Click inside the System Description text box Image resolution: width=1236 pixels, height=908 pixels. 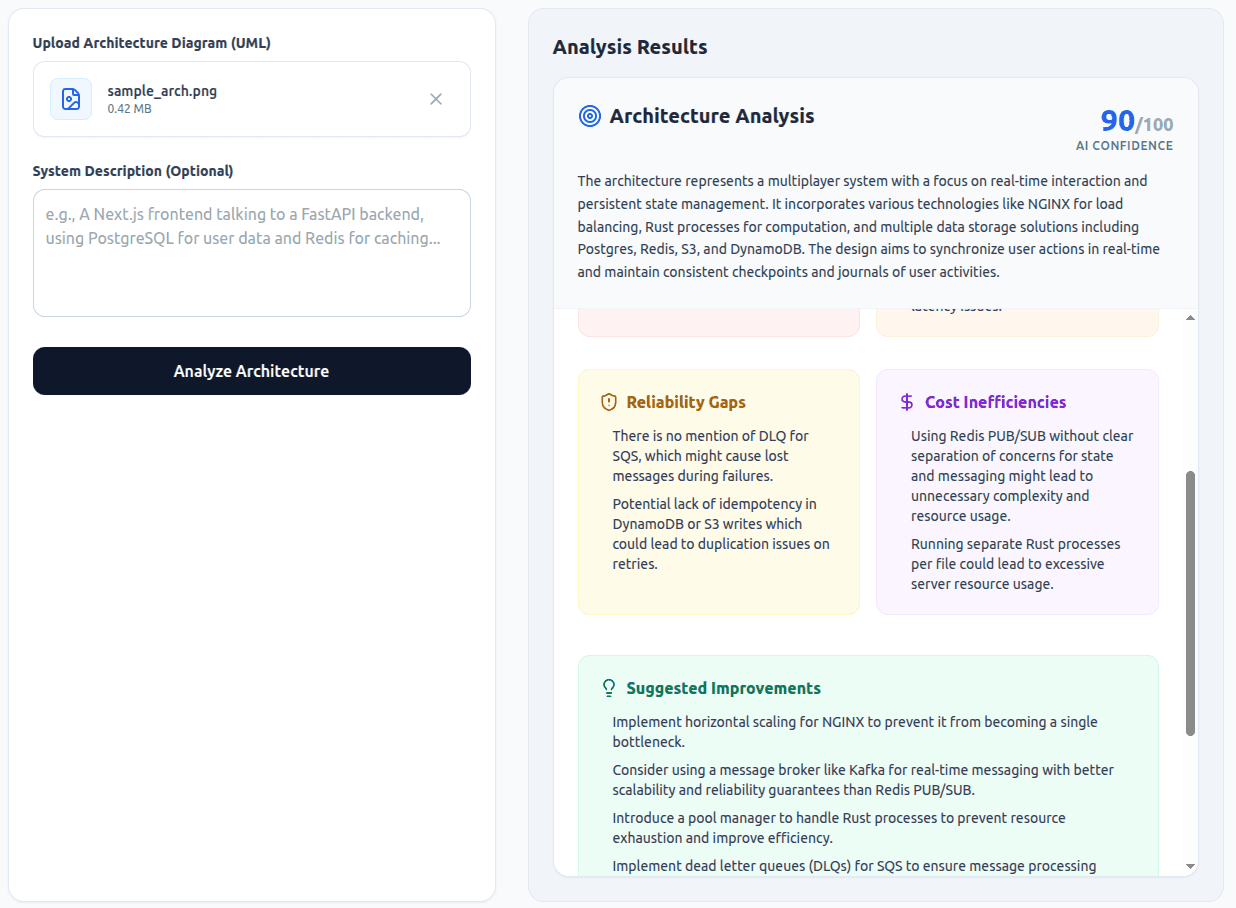pos(251,252)
